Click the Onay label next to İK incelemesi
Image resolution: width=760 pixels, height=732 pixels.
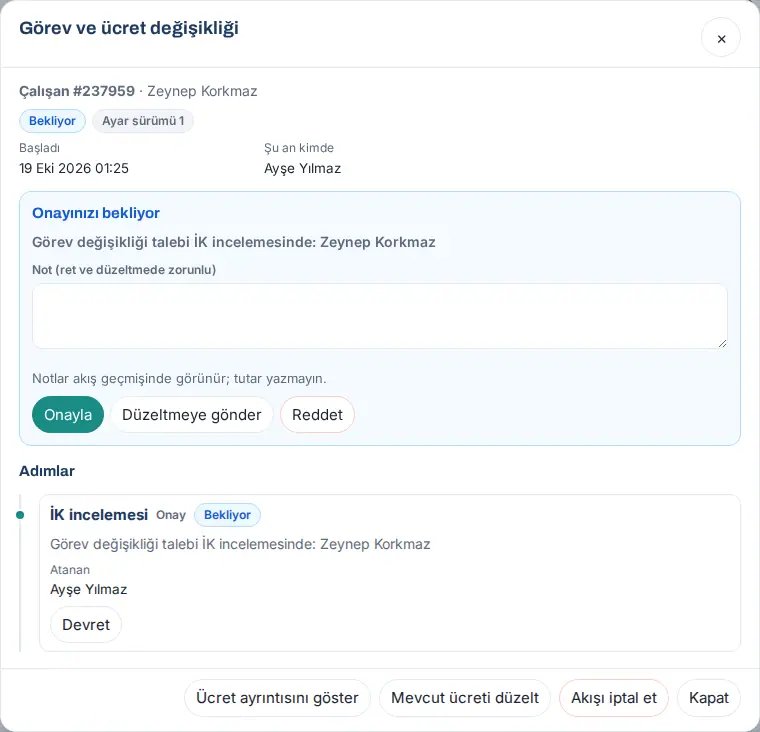point(171,515)
